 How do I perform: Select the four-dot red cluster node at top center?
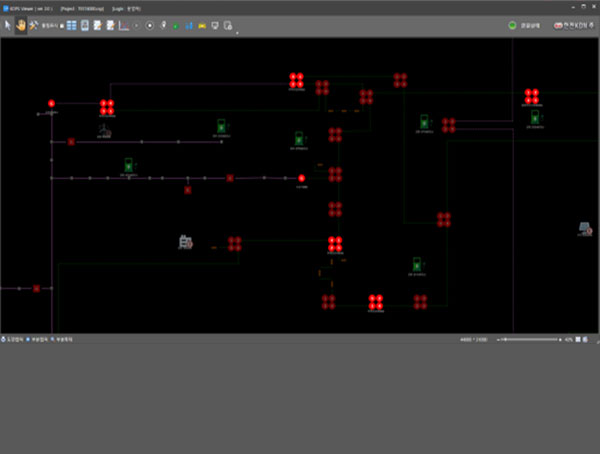click(x=297, y=80)
